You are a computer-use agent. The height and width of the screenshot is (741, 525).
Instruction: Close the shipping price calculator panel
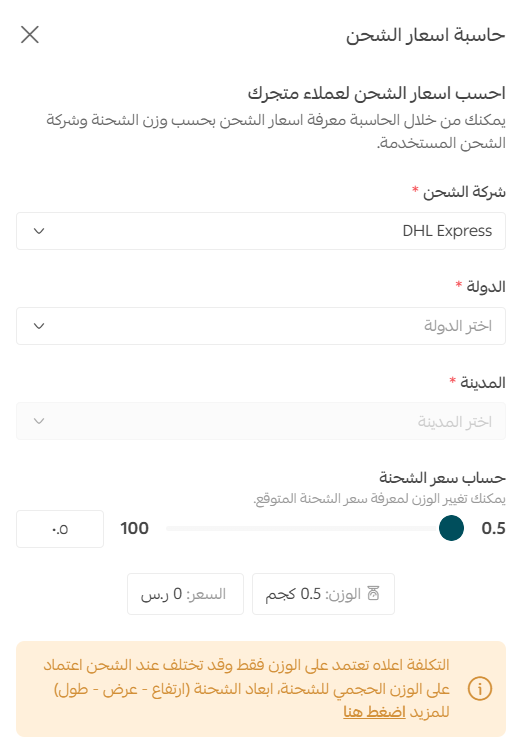(30, 34)
